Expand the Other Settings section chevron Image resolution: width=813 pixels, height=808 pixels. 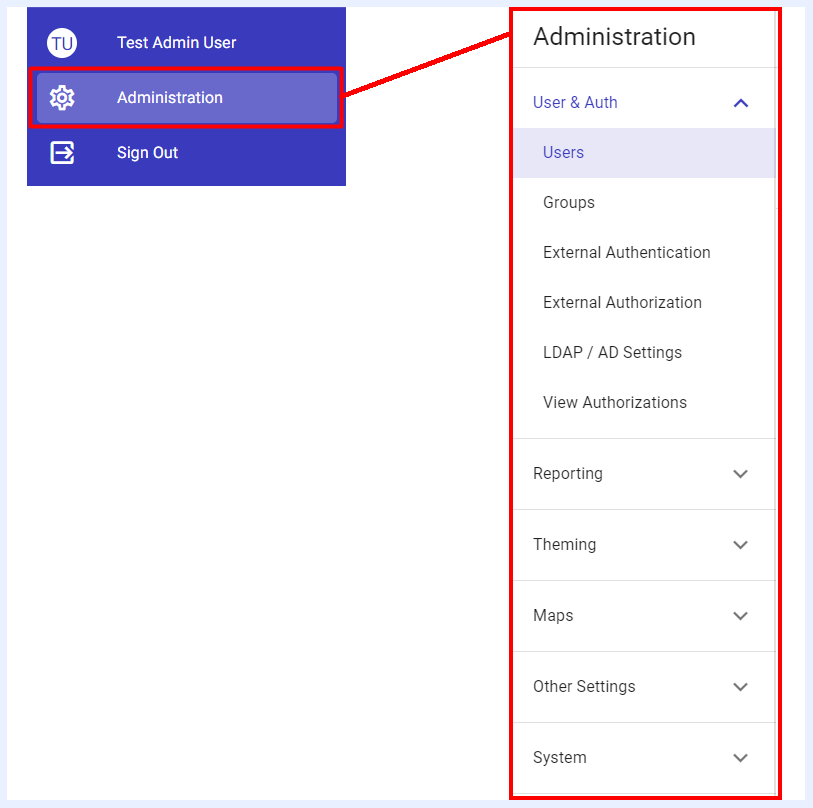pyautogui.click(x=740, y=687)
